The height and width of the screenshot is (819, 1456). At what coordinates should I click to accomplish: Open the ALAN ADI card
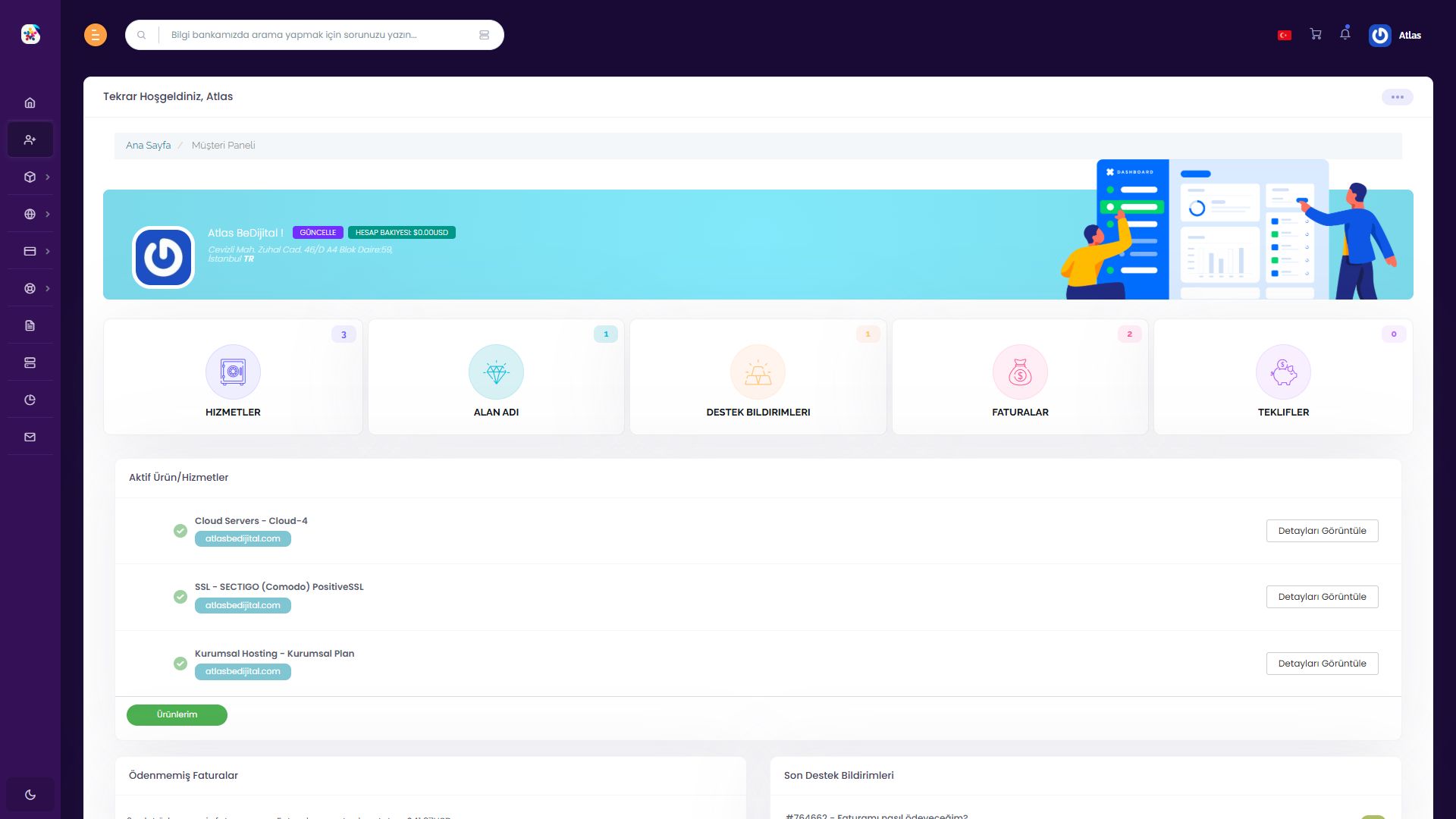[x=496, y=377]
